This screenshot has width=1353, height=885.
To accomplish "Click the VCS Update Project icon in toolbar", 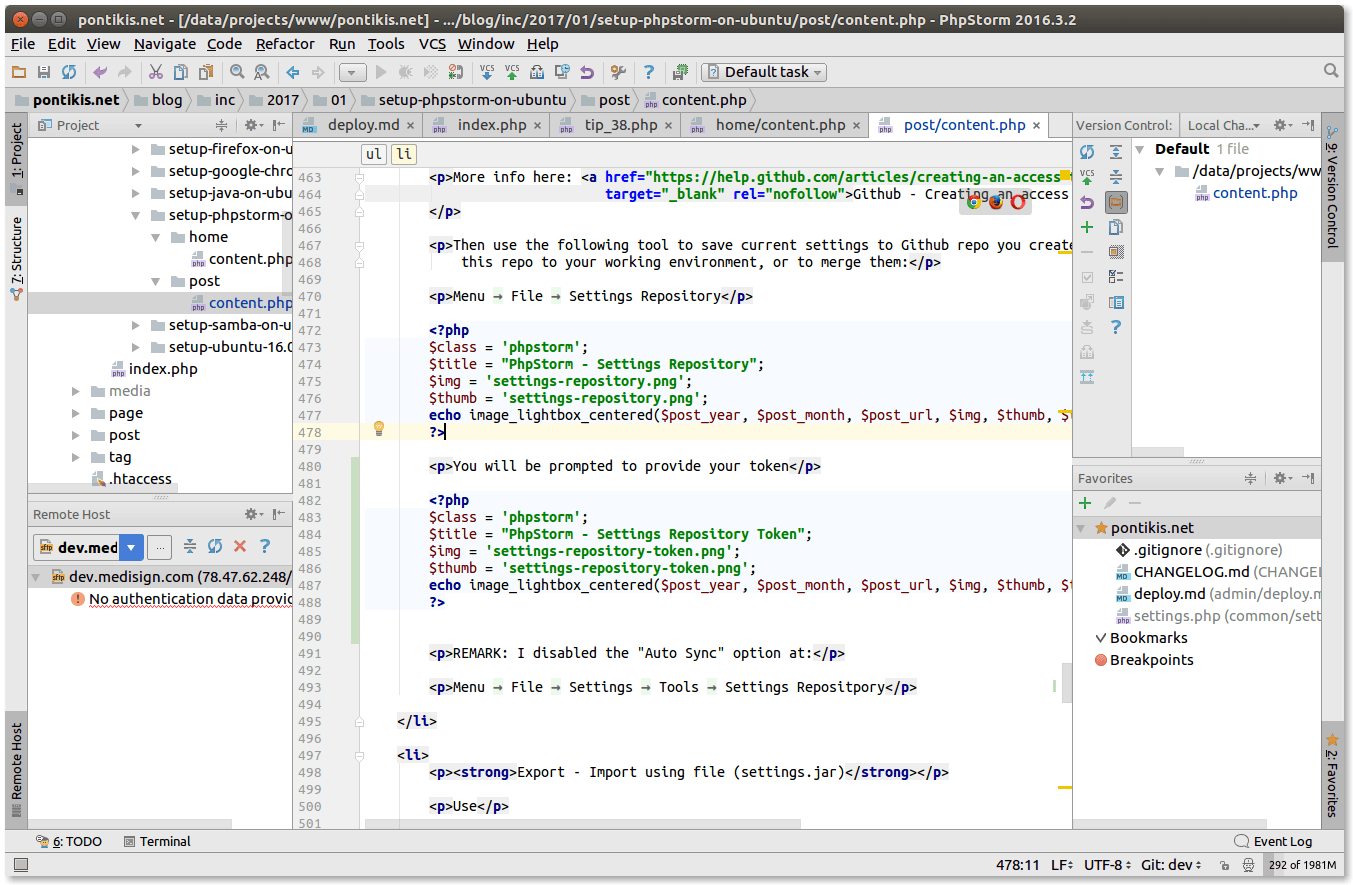I will pos(487,72).
